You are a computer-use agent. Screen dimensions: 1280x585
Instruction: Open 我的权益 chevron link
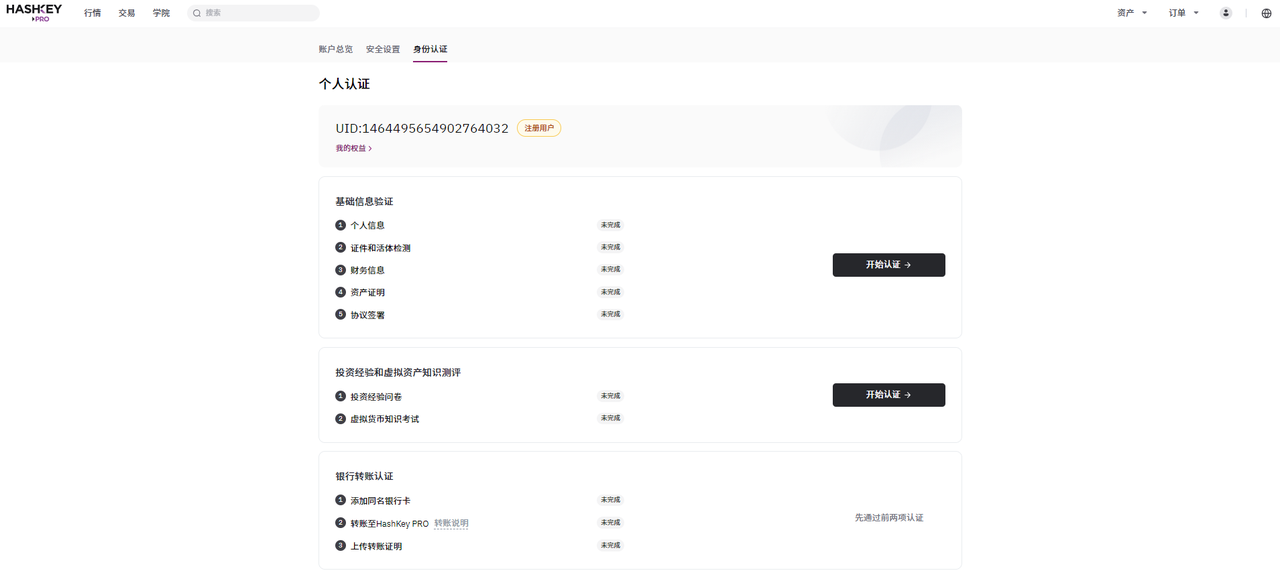pos(354,148)
